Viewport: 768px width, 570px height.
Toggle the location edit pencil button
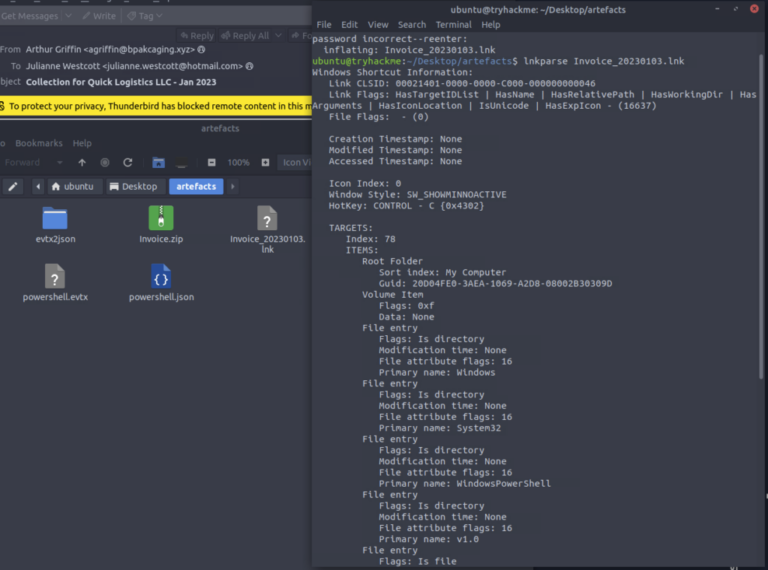click(x=12, y=186)
